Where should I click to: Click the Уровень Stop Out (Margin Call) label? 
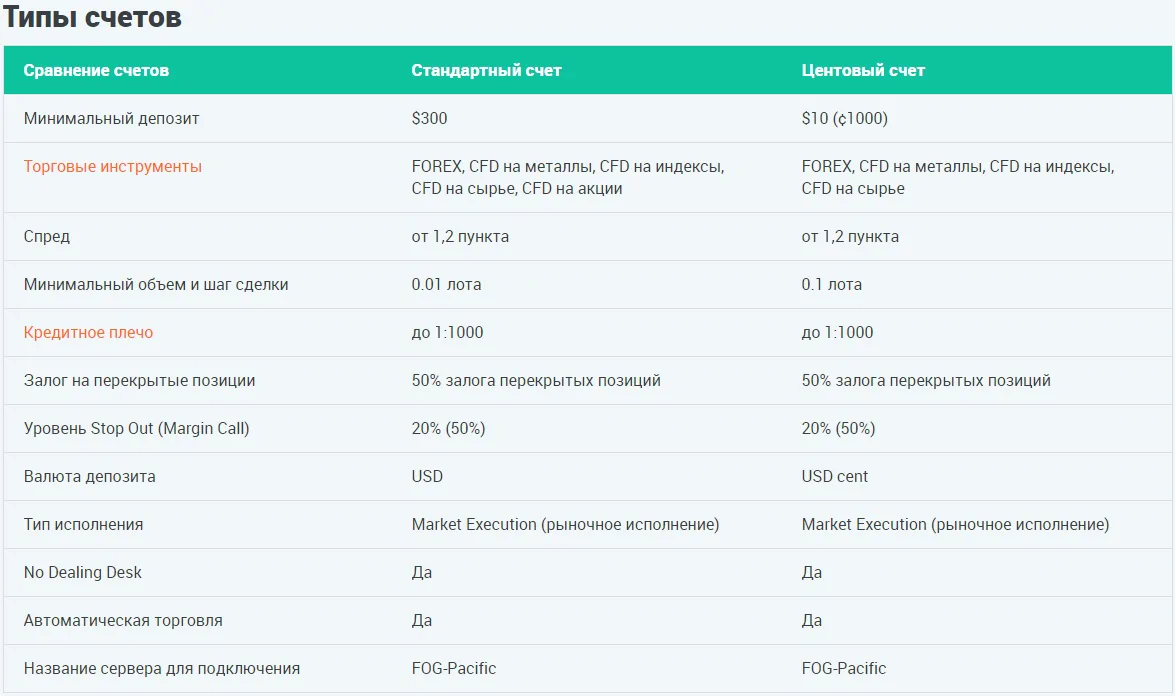click(x=136, y=429)
